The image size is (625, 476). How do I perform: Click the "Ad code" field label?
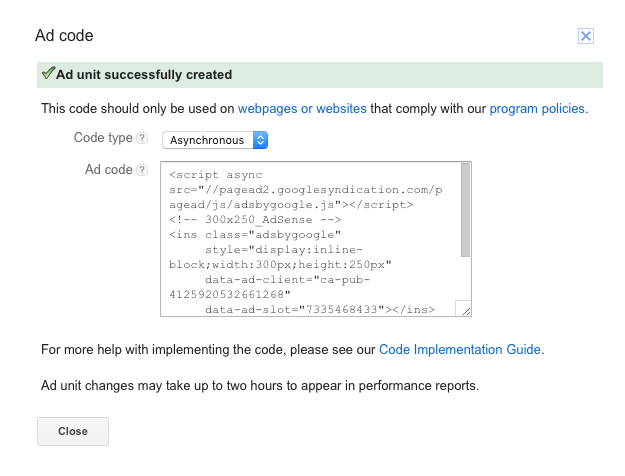[108, 170]
